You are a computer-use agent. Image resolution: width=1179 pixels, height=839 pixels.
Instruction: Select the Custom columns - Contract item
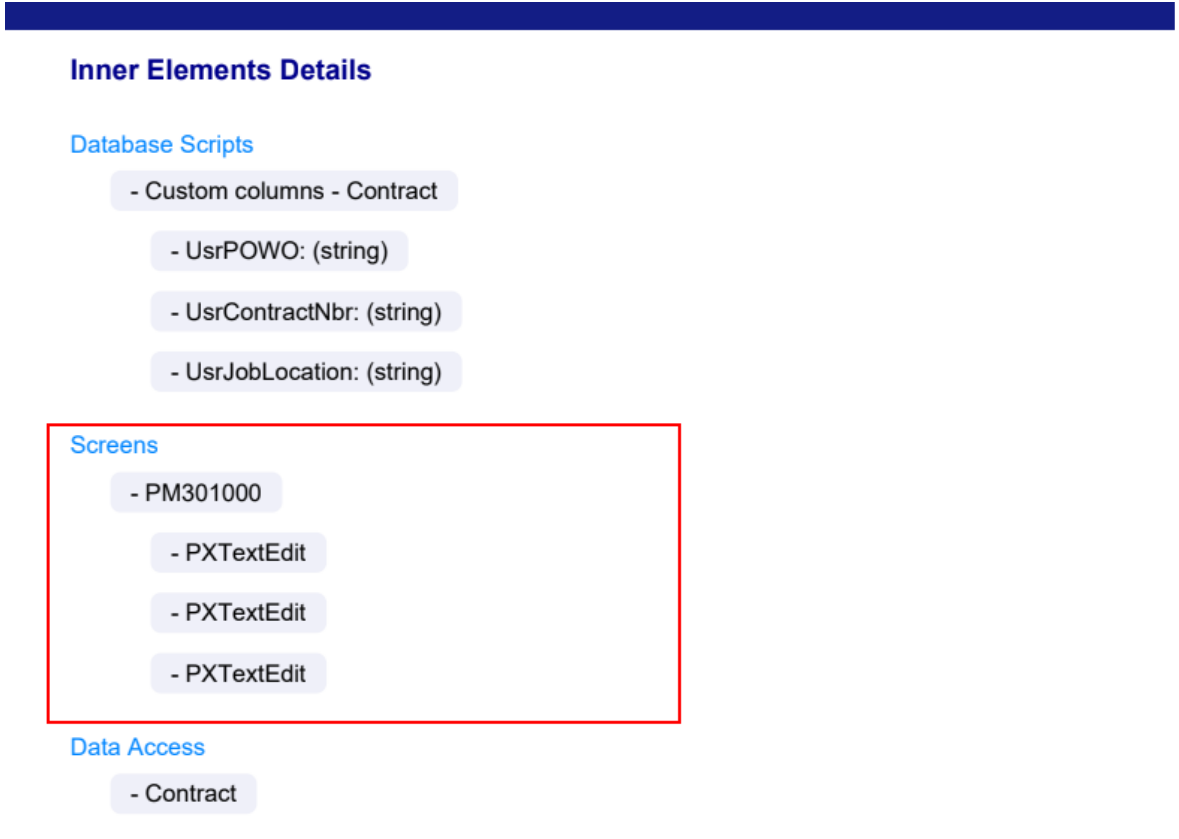(284, 191)
